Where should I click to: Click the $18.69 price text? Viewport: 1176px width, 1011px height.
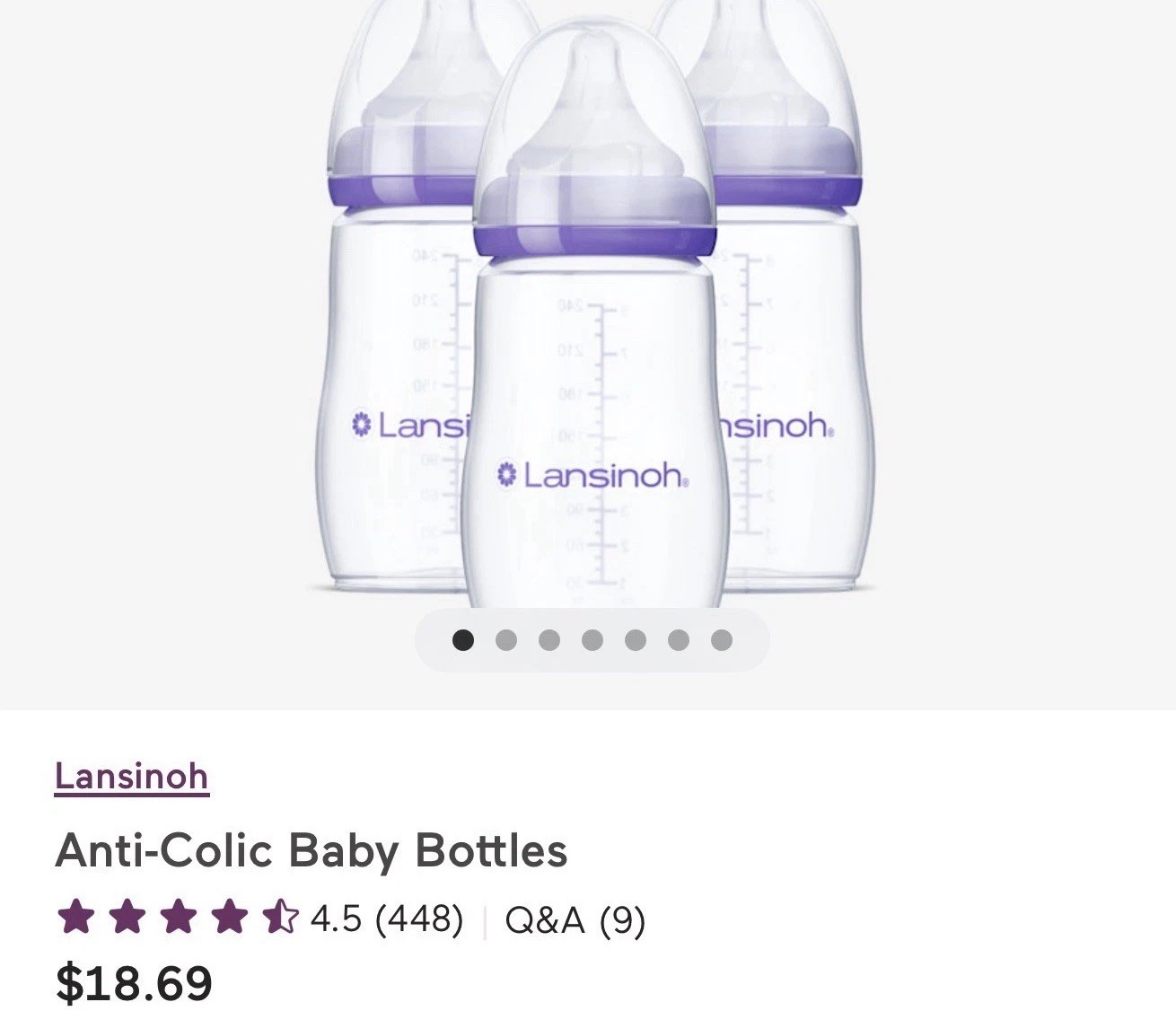tap(135, 982)
